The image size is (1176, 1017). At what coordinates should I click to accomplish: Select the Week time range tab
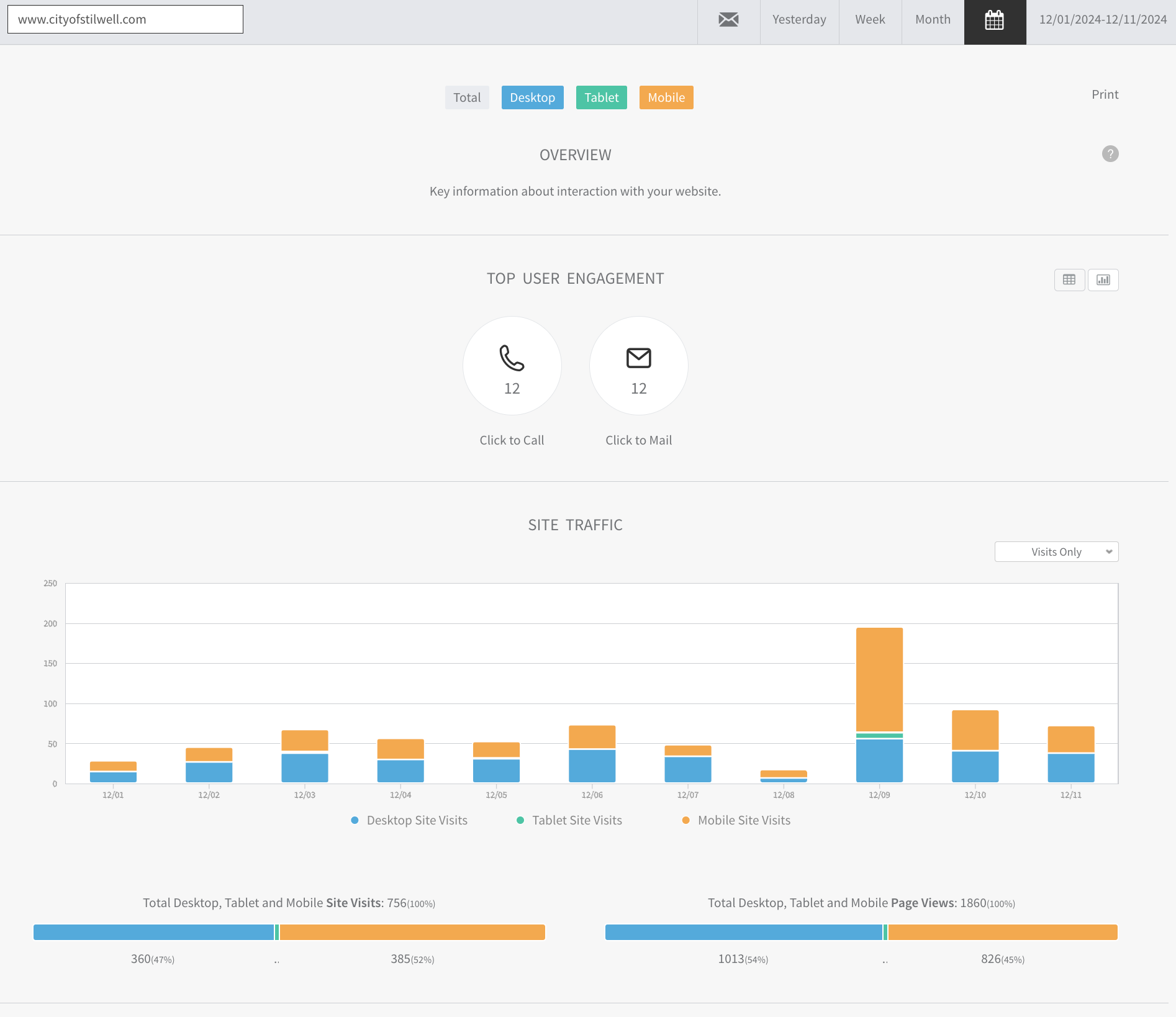point(870,20)
